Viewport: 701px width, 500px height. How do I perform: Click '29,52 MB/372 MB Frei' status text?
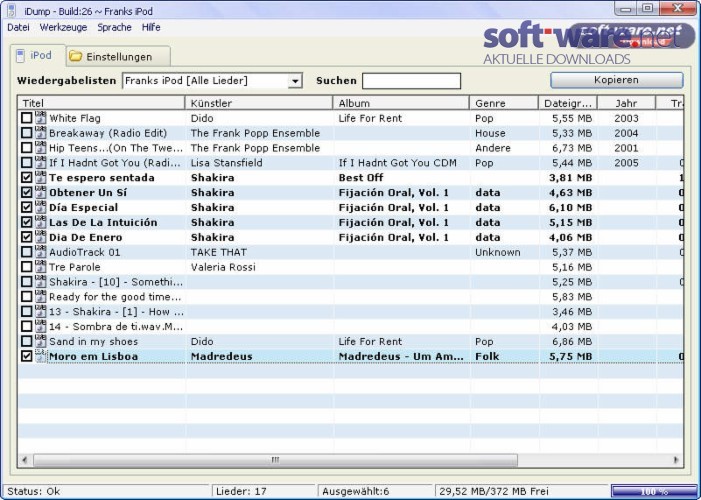tap(494, 491)
